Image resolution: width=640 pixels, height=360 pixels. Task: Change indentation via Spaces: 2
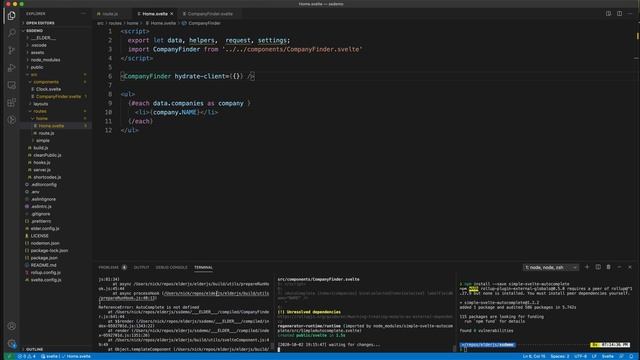tap(560, 356)
